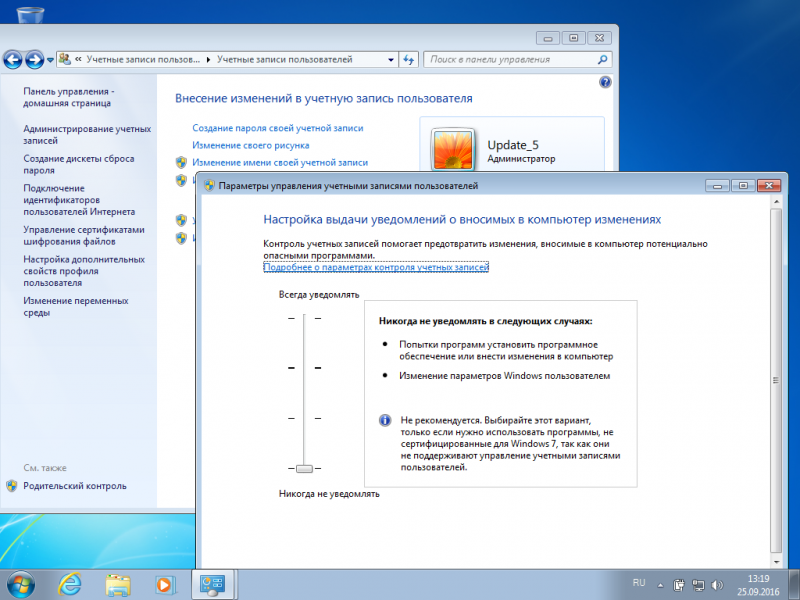Open the address bar history dropdown
800x600 pixels.
pyautogui.click(x=391, y=60)
